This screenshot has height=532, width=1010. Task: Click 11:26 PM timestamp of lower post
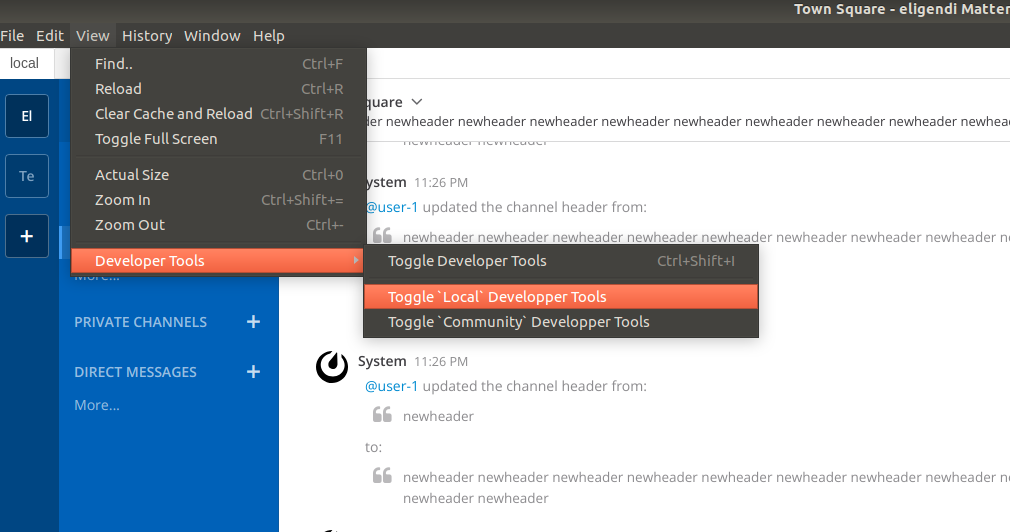tap(441, 362)
